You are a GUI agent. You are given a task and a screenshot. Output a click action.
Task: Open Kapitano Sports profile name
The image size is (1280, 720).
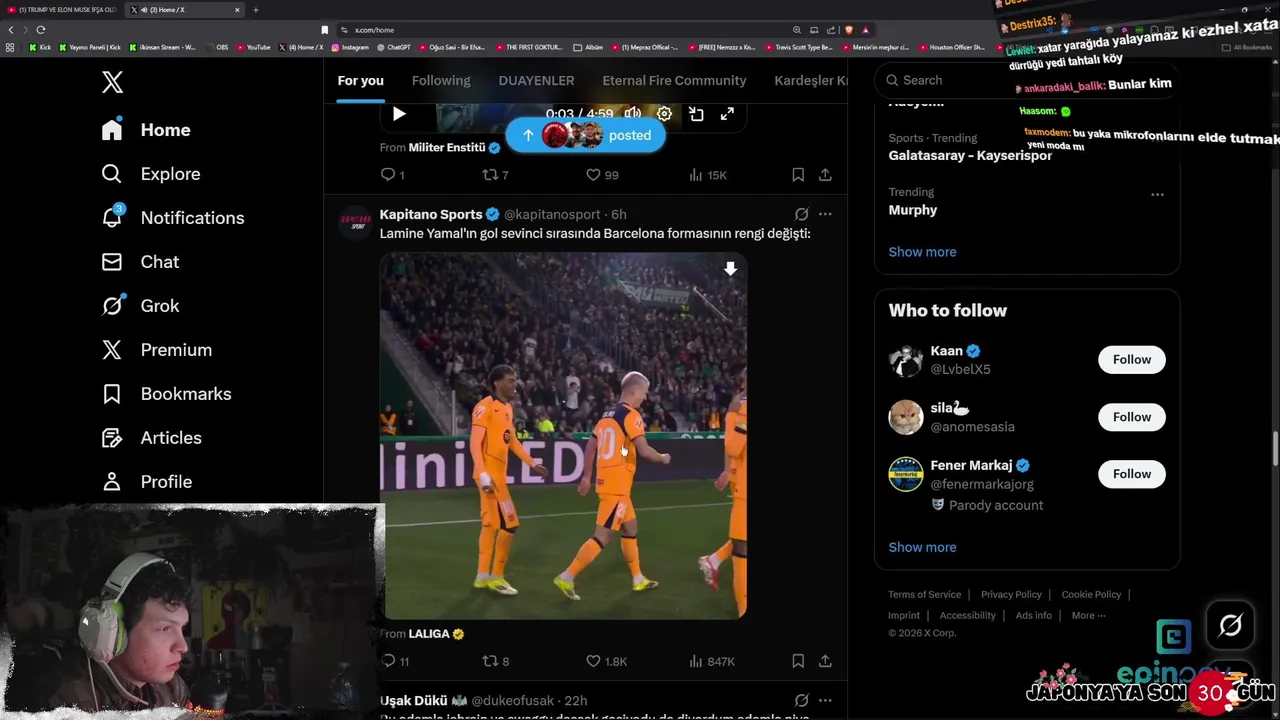pyautogui.click(x=431, y=214)
